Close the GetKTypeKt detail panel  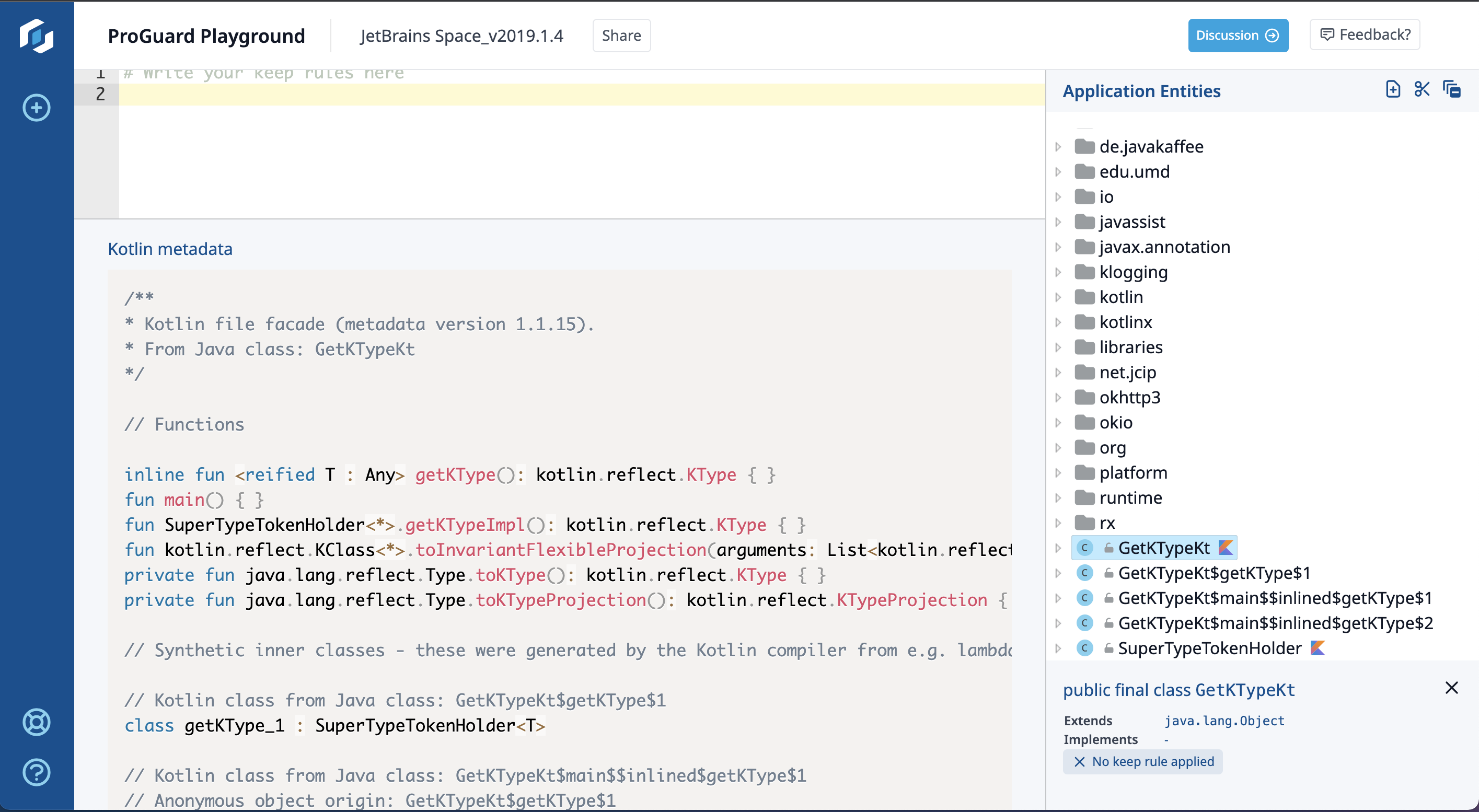pyautogui.click(x=1451, y=687)
